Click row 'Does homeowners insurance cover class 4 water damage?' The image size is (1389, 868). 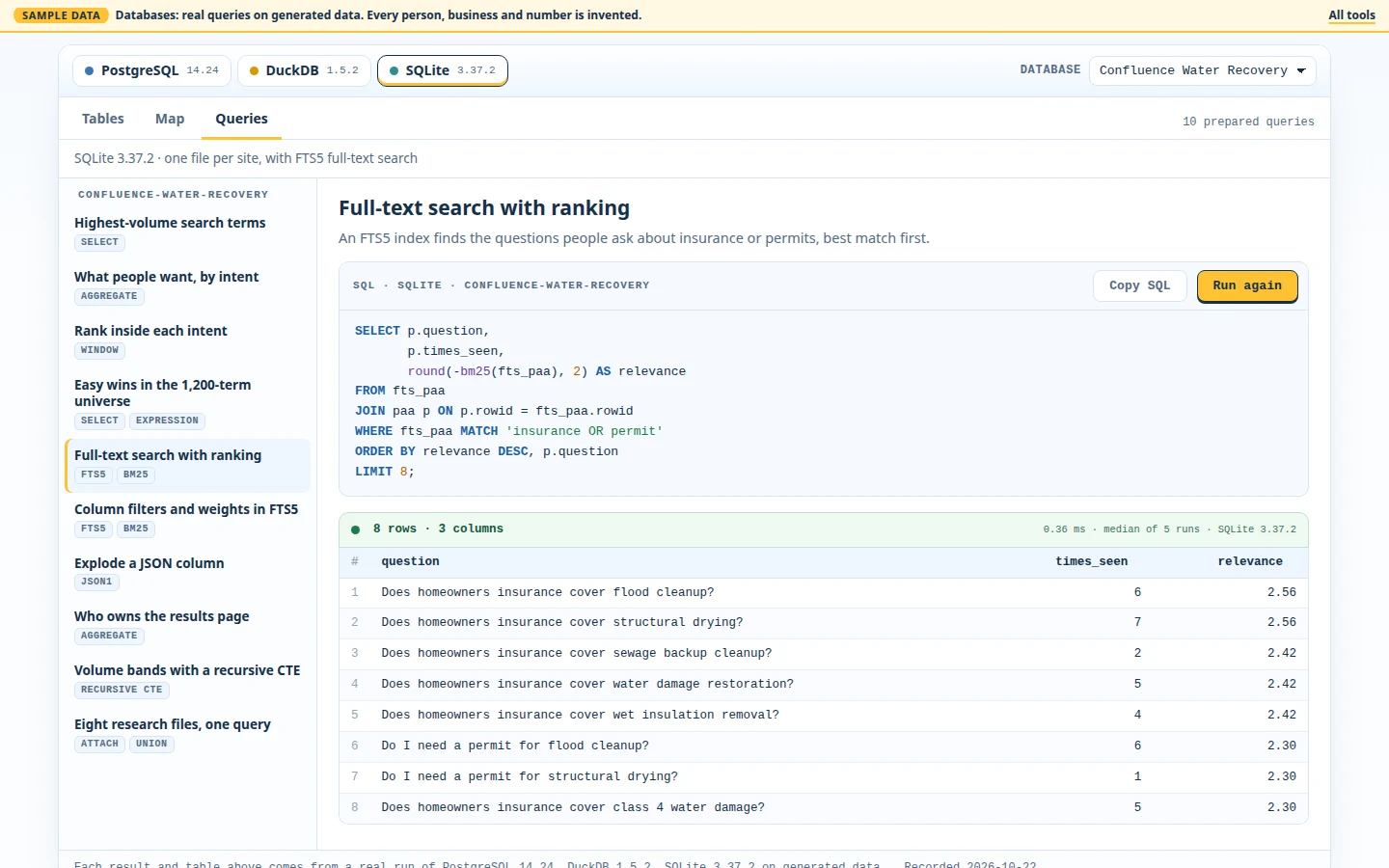pyautogui.click(x=824, y=807)
